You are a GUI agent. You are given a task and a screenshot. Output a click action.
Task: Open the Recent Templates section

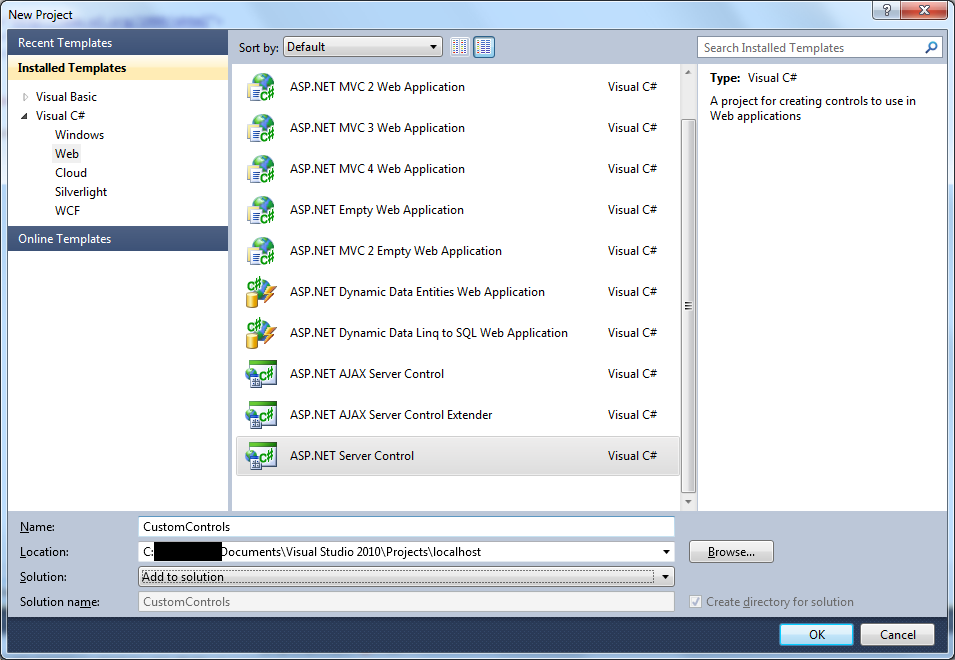(x=118, y=43)
